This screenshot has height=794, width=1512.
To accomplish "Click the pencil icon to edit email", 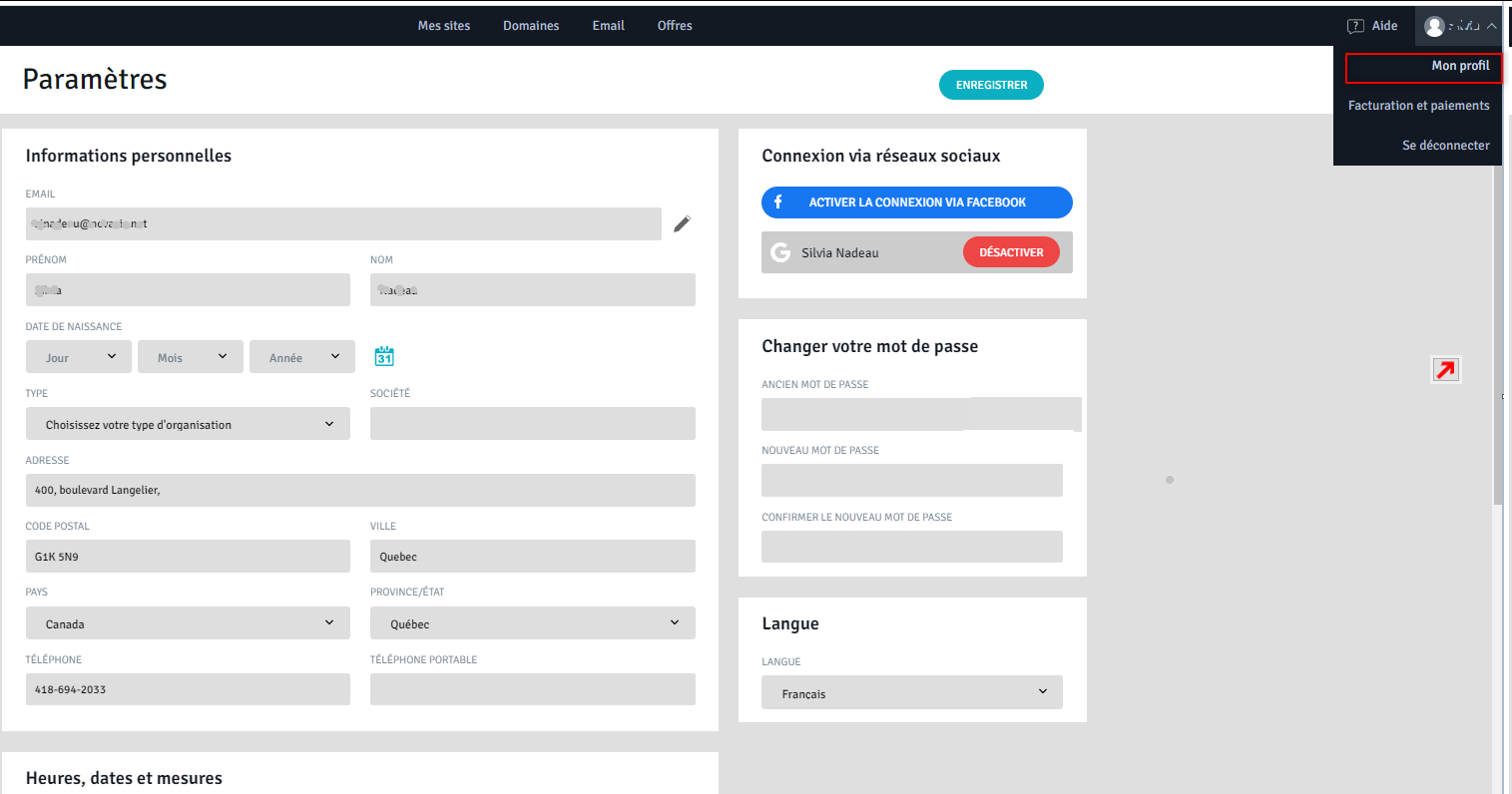I will 682,223.
